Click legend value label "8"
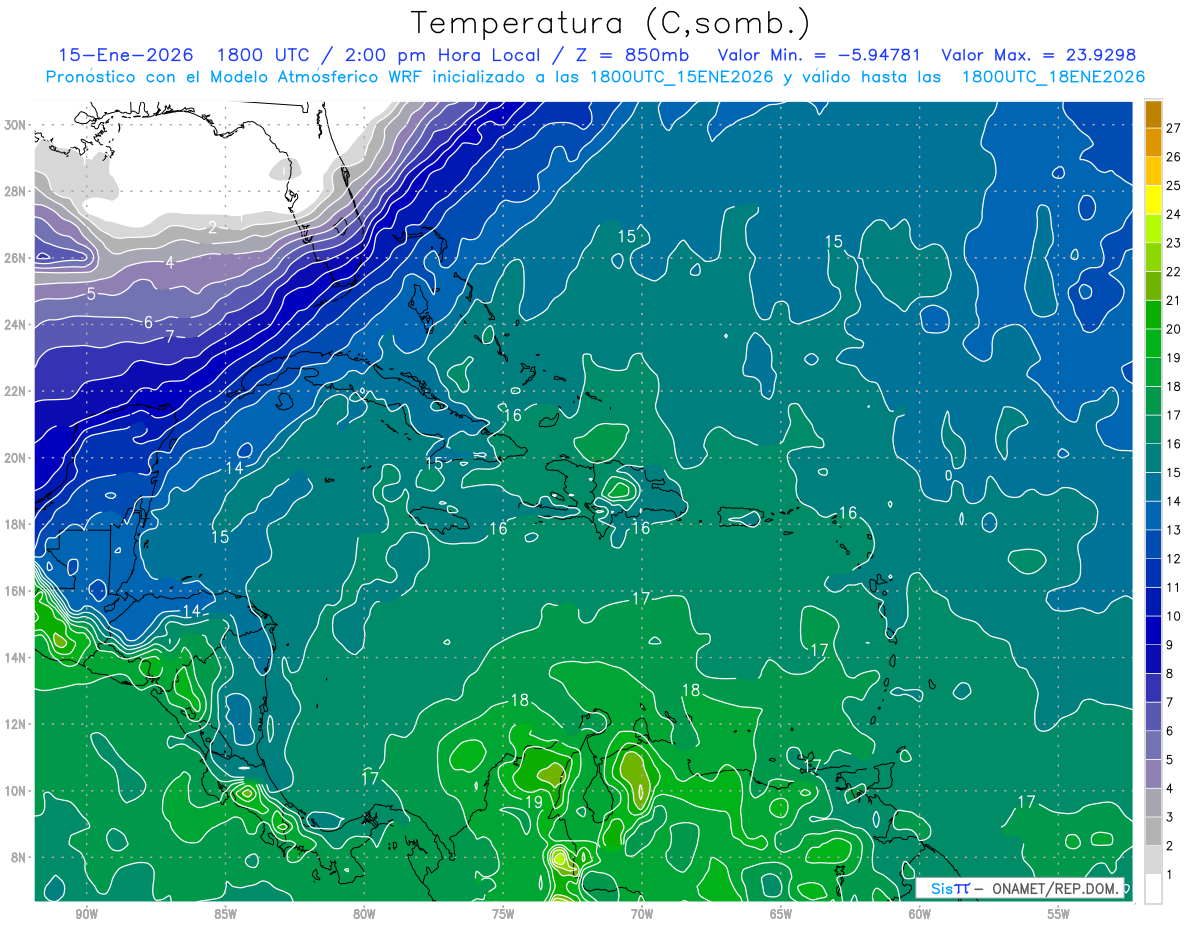Image resolution: width=1200 pixels, height=927 pixels. coord(1171,674)
